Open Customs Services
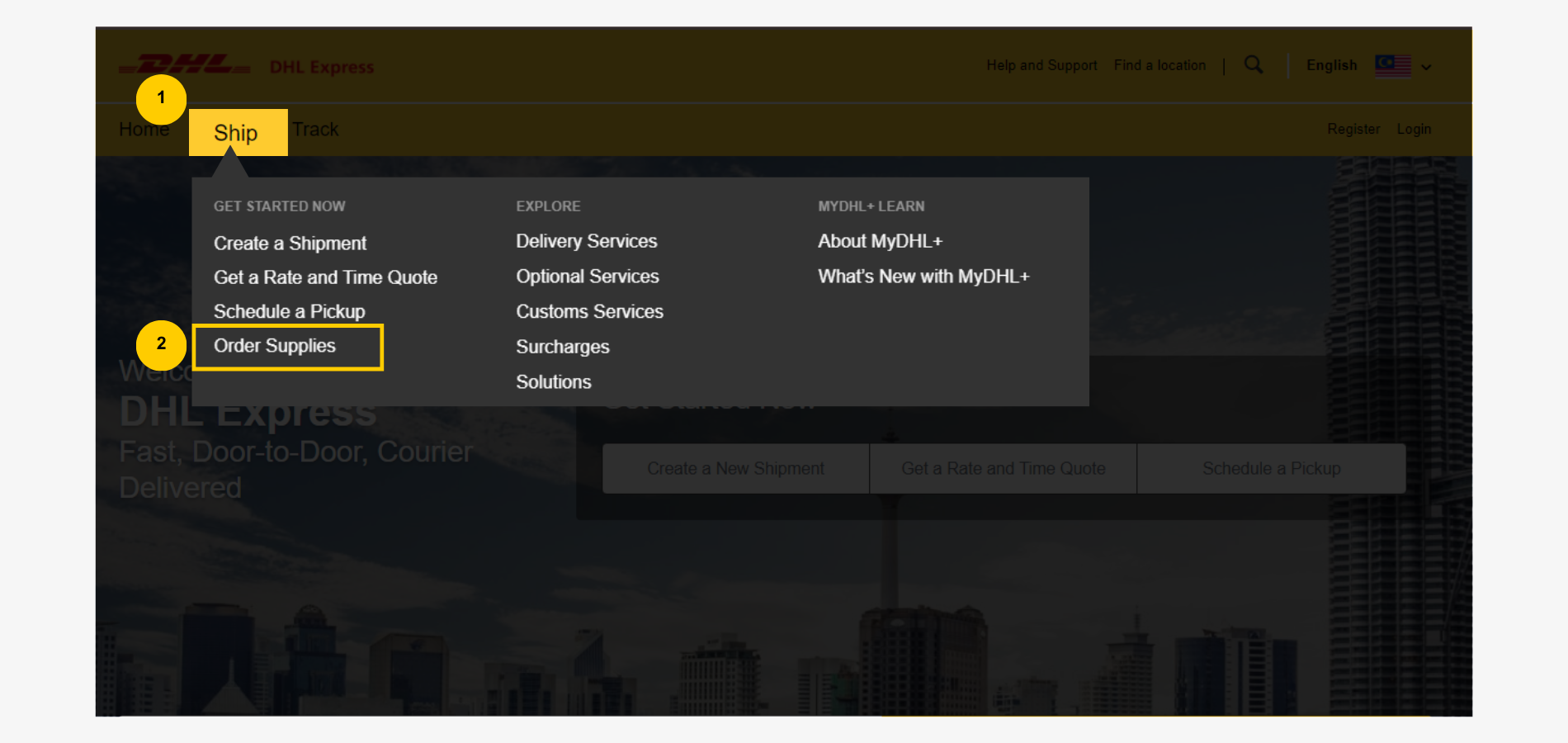Screen dimensions: 1568x743 point(590,311)
